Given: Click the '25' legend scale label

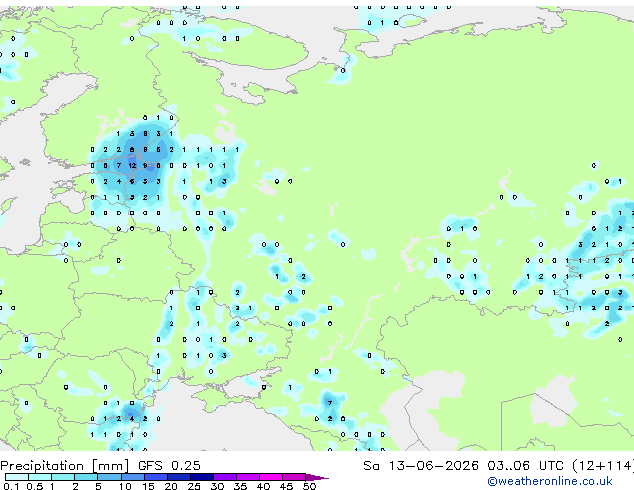Looking at the screenshot, I should (194, 486).
